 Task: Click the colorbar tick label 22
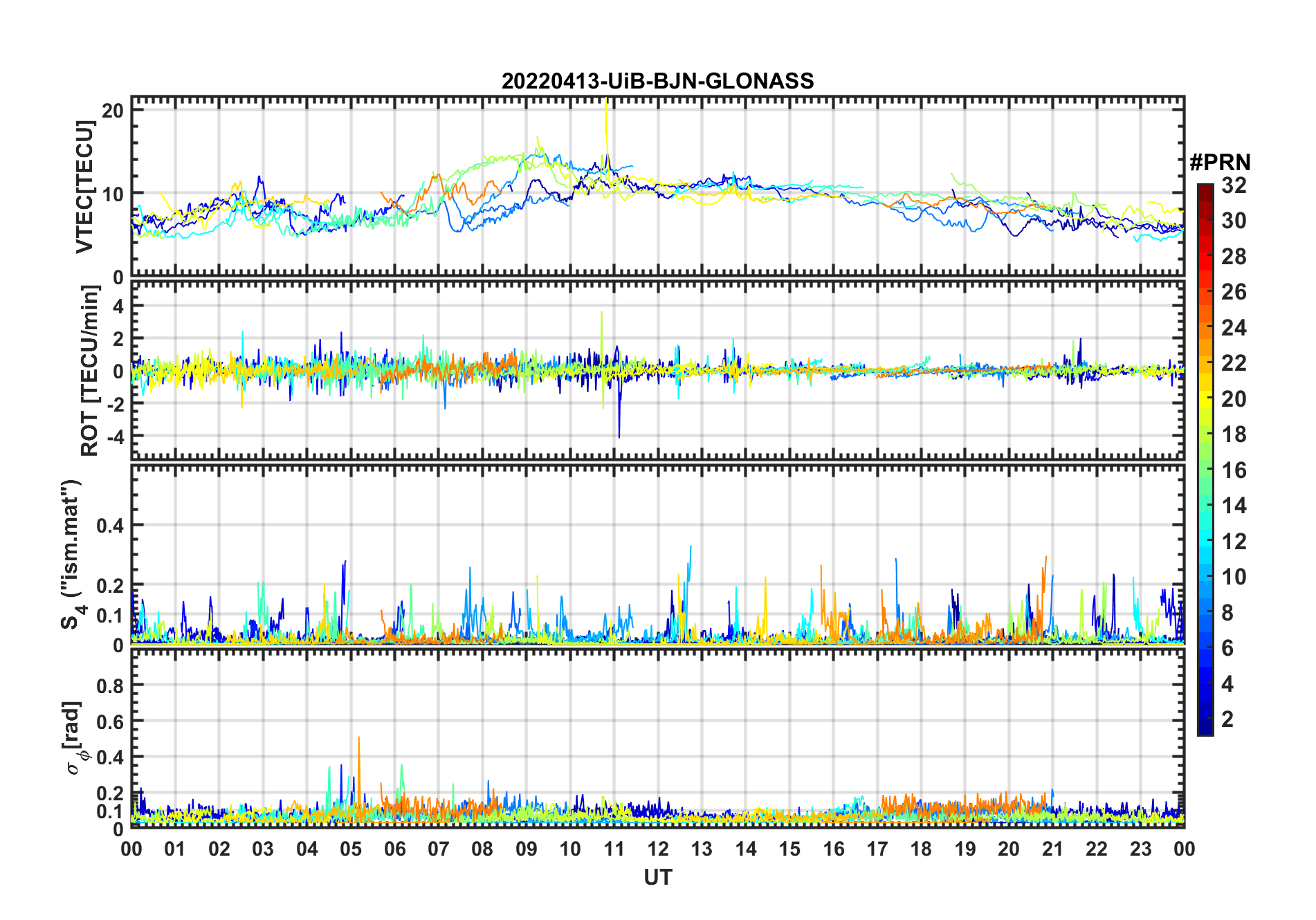1234,363
